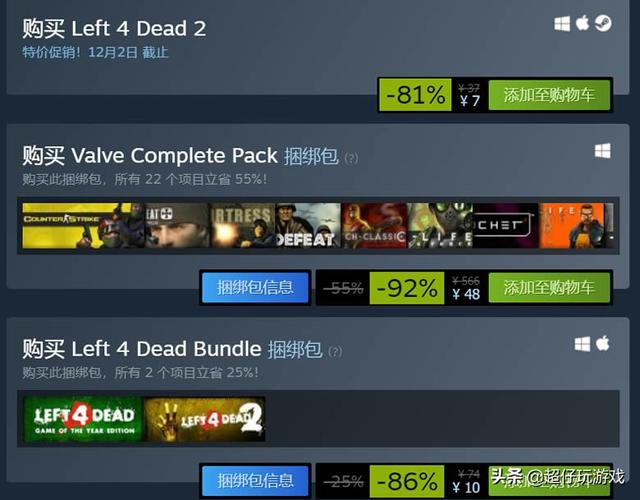Add Valve Complete Pack (¥48) to cart
640x500 pixels.
tap(549, 288)
